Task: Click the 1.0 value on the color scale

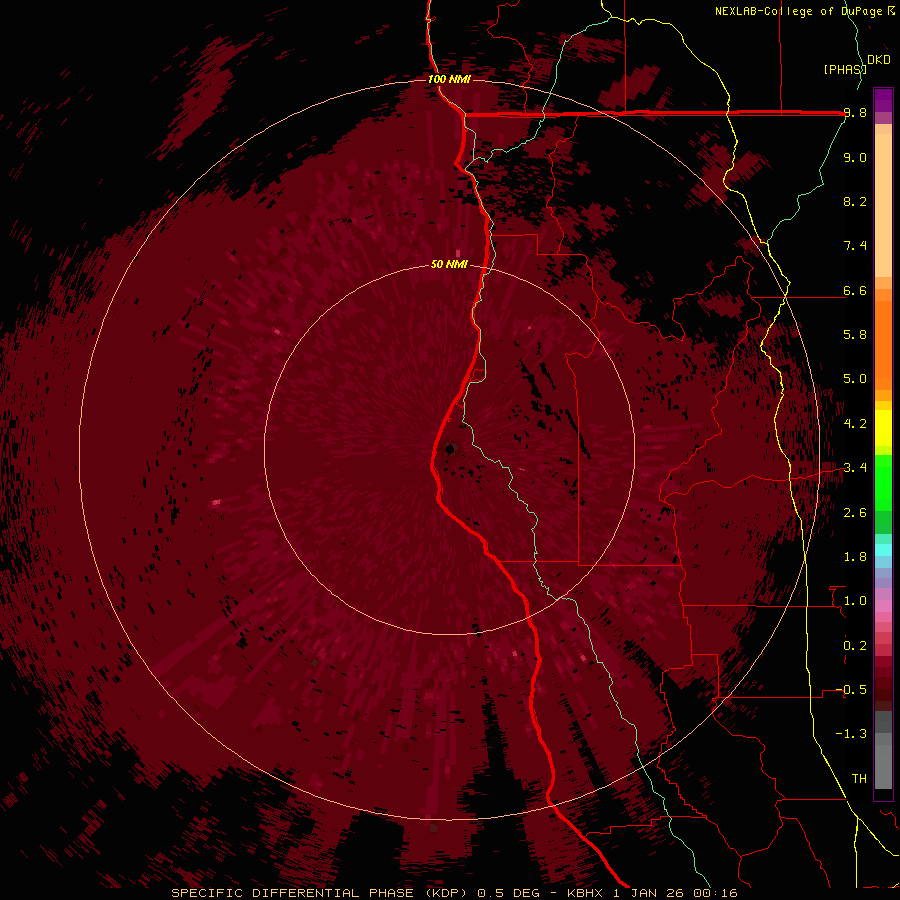Action: (855, 601)
